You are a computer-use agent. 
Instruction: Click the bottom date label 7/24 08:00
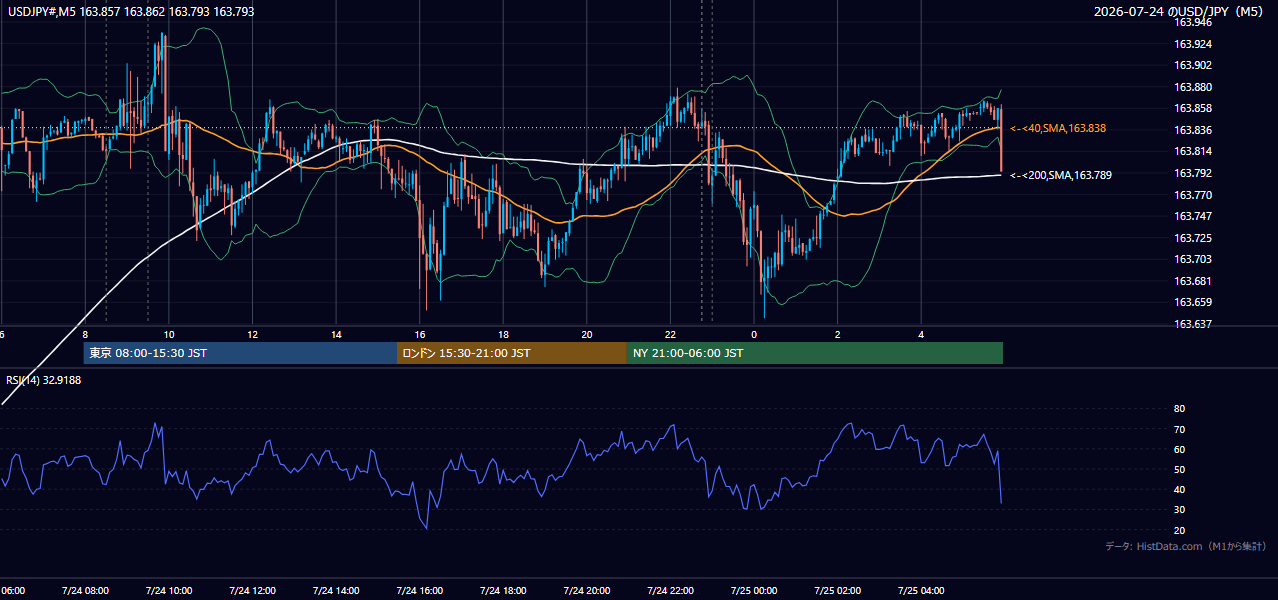click(x=85, y=590)
